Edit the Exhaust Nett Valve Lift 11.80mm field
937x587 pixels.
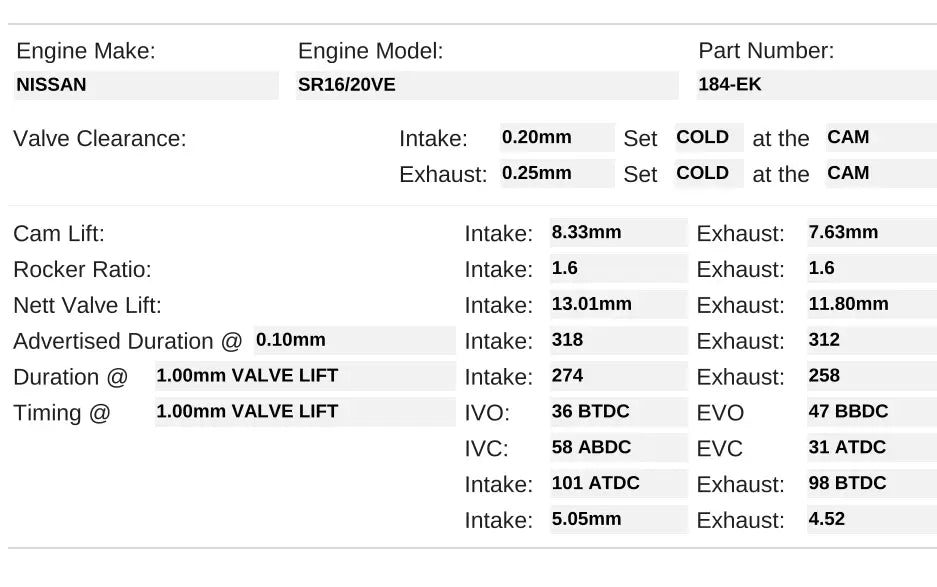click(871, 305)
